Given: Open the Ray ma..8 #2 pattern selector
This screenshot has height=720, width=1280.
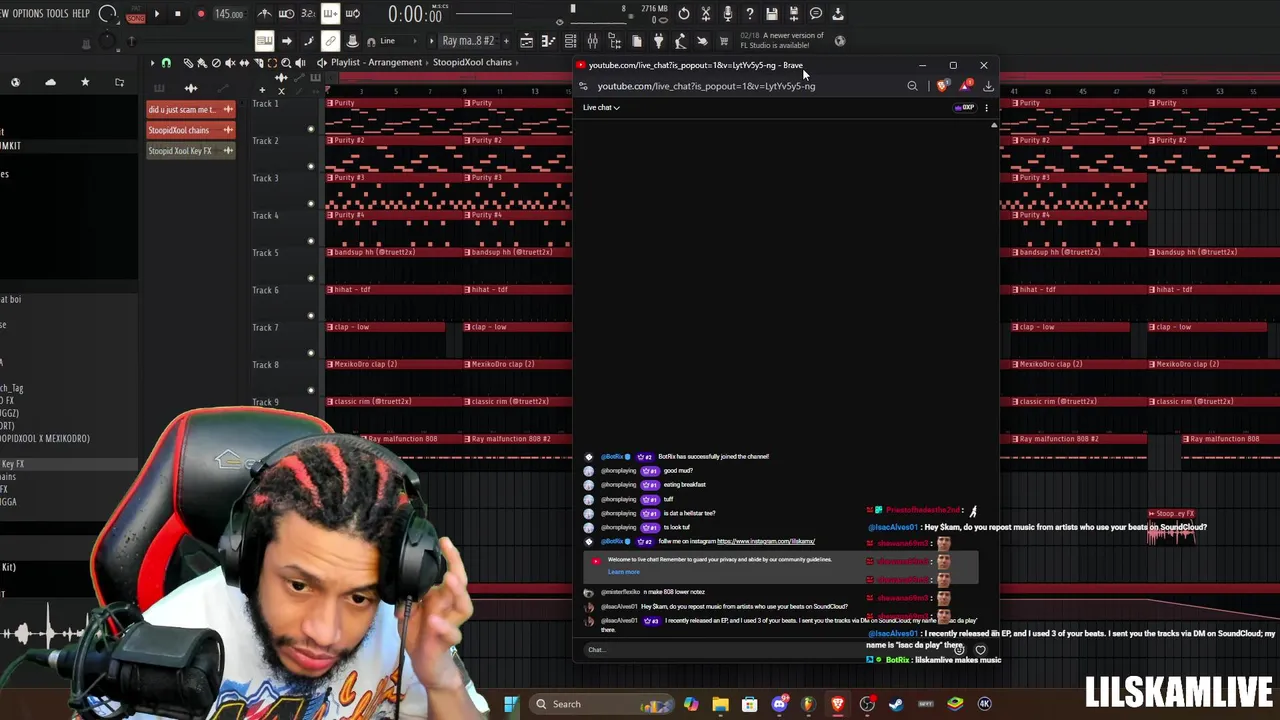Looking at the screenshot, I should point(468,41).
